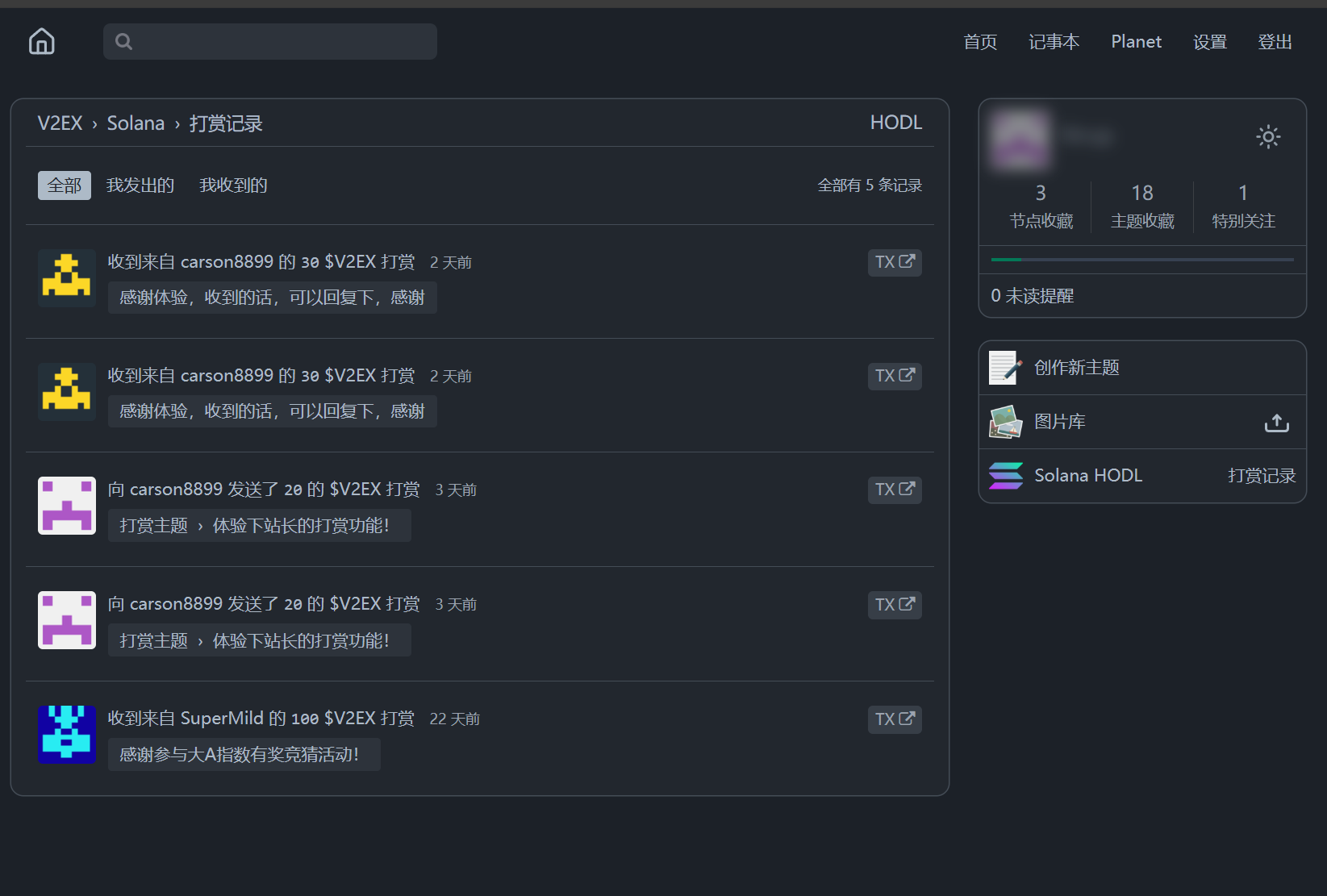Click purple avatar of first sent tip record
1327x896 pixels.
pos(67,506)
